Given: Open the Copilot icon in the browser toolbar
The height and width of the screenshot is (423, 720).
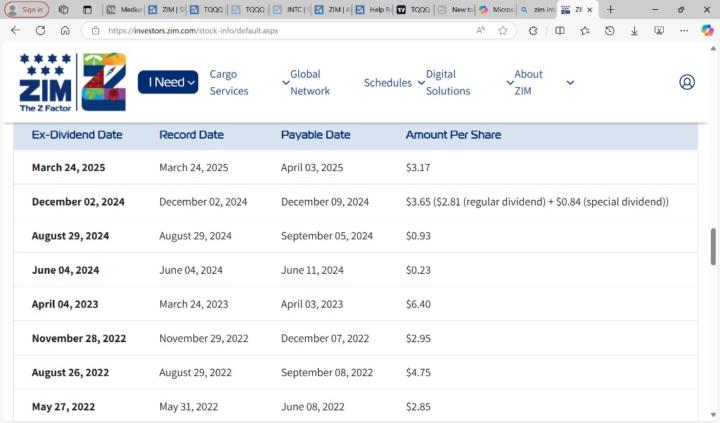Looking at the screenshot, I should tap(707, 30).
